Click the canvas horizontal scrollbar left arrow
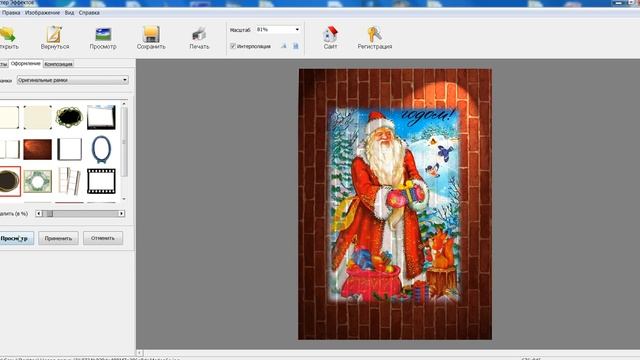Image resolution: width=640 pixels, height=360 pixels. tap(140, 353)
